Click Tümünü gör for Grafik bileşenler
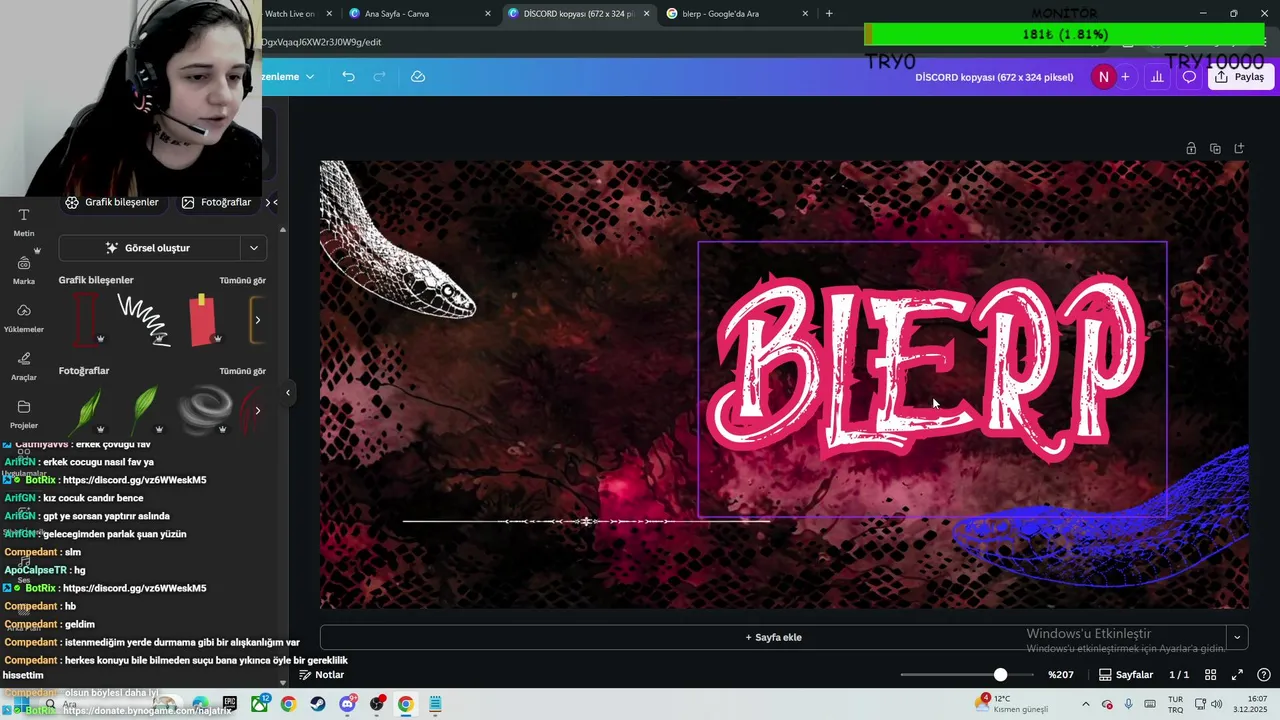1280x720 pixels. (243, 280)
